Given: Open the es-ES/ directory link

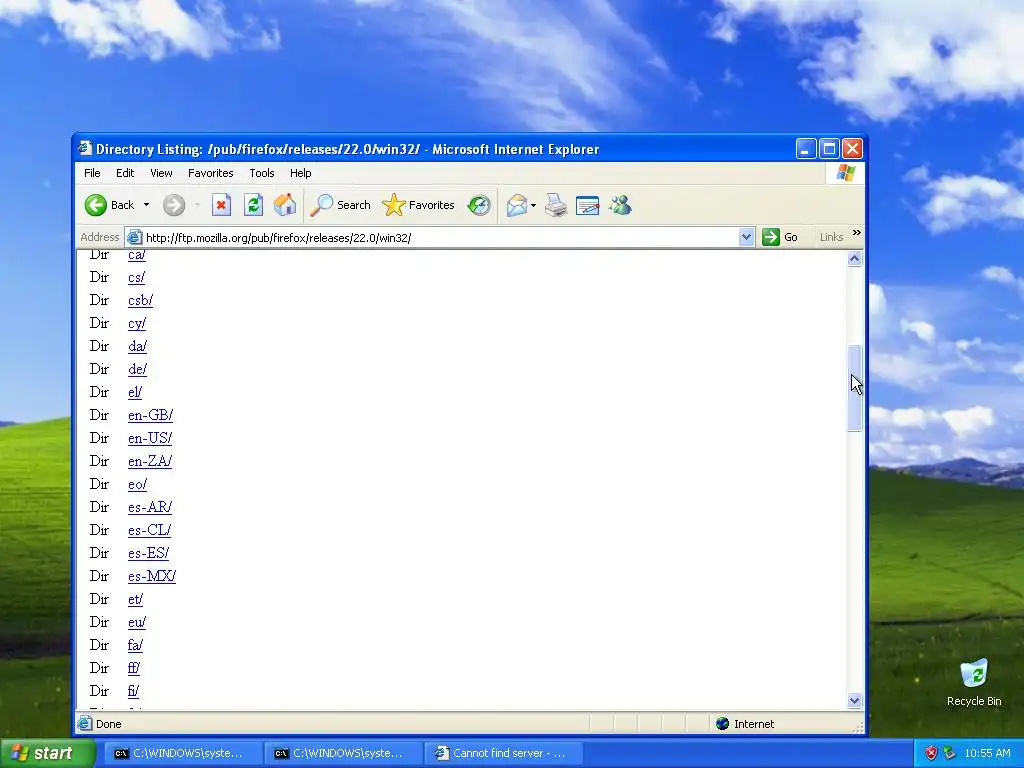Looking at the screenshot, I should [148, 553].
